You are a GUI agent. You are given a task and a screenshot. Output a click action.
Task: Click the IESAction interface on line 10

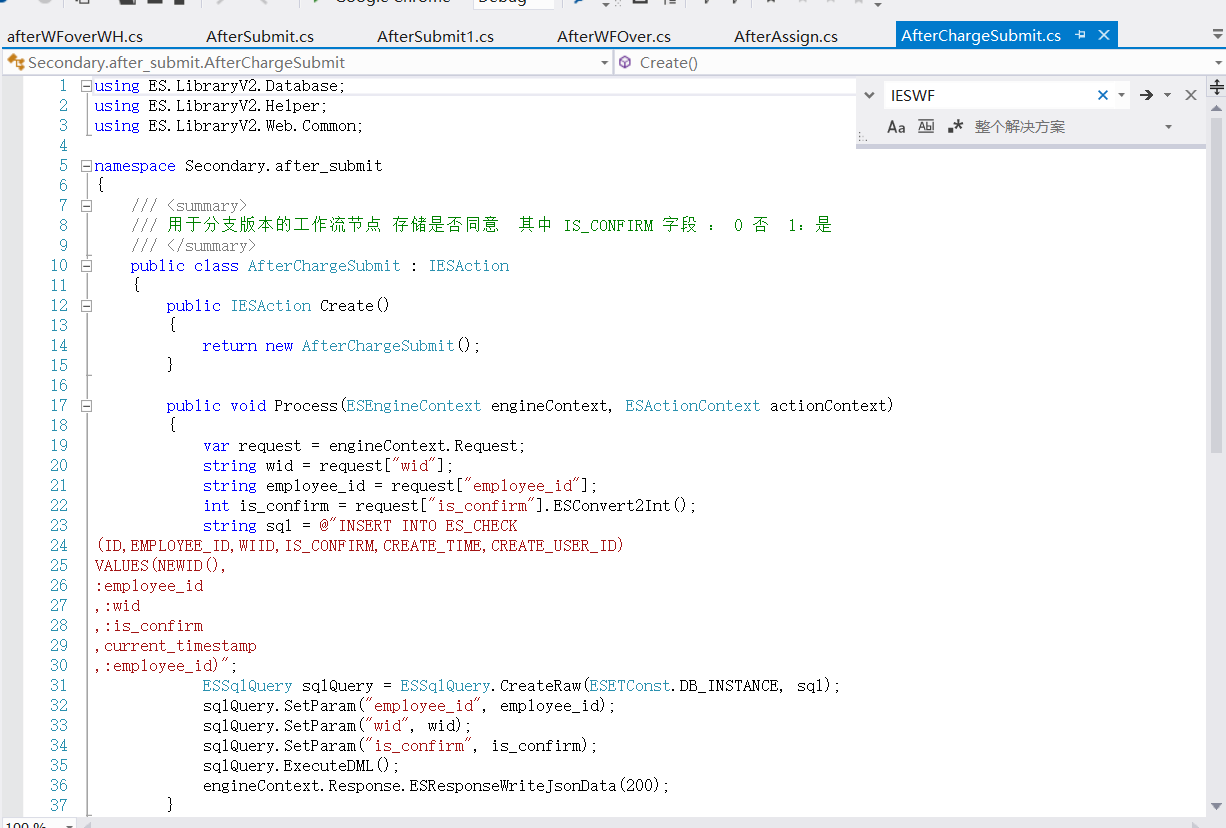(469, 266)
